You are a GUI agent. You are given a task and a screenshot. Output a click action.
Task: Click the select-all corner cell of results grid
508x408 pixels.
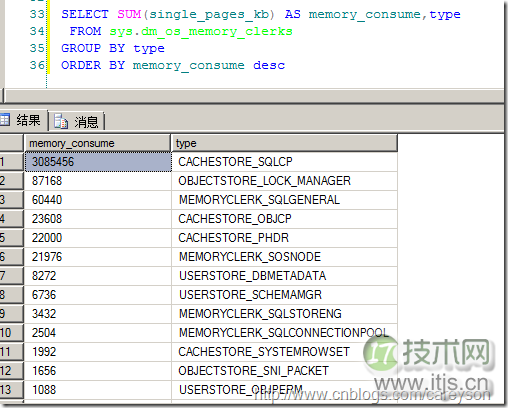pyautogui.click(x=11, y=143)
